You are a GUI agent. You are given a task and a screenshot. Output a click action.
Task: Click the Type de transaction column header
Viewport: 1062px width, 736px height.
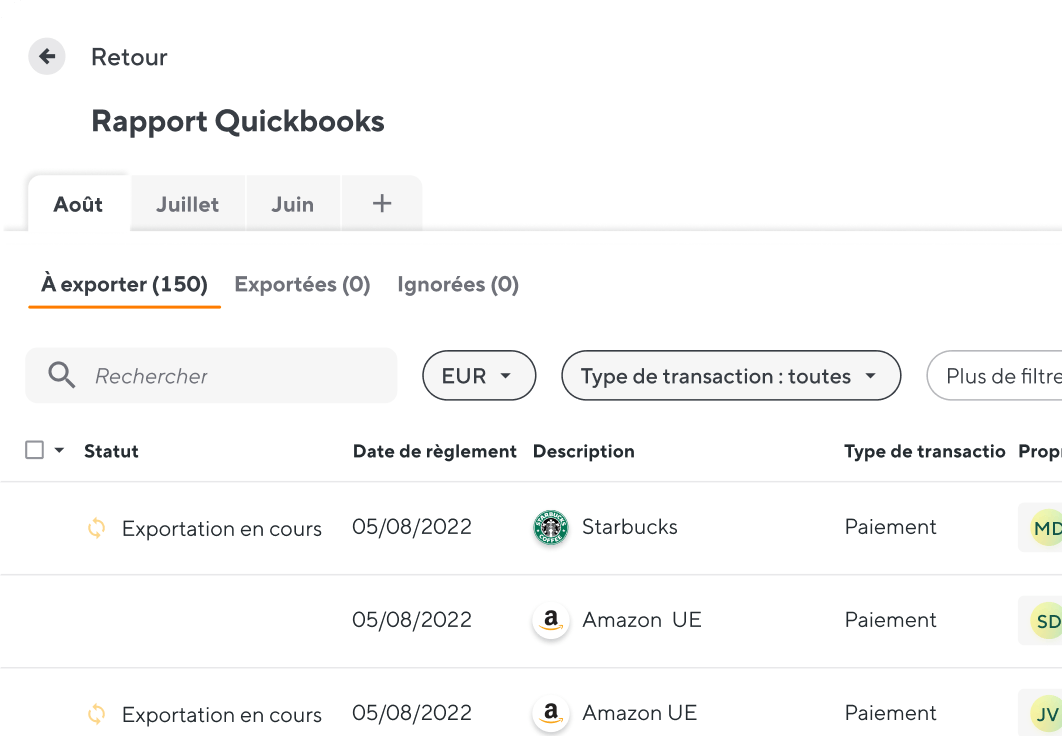coord(925,451)
